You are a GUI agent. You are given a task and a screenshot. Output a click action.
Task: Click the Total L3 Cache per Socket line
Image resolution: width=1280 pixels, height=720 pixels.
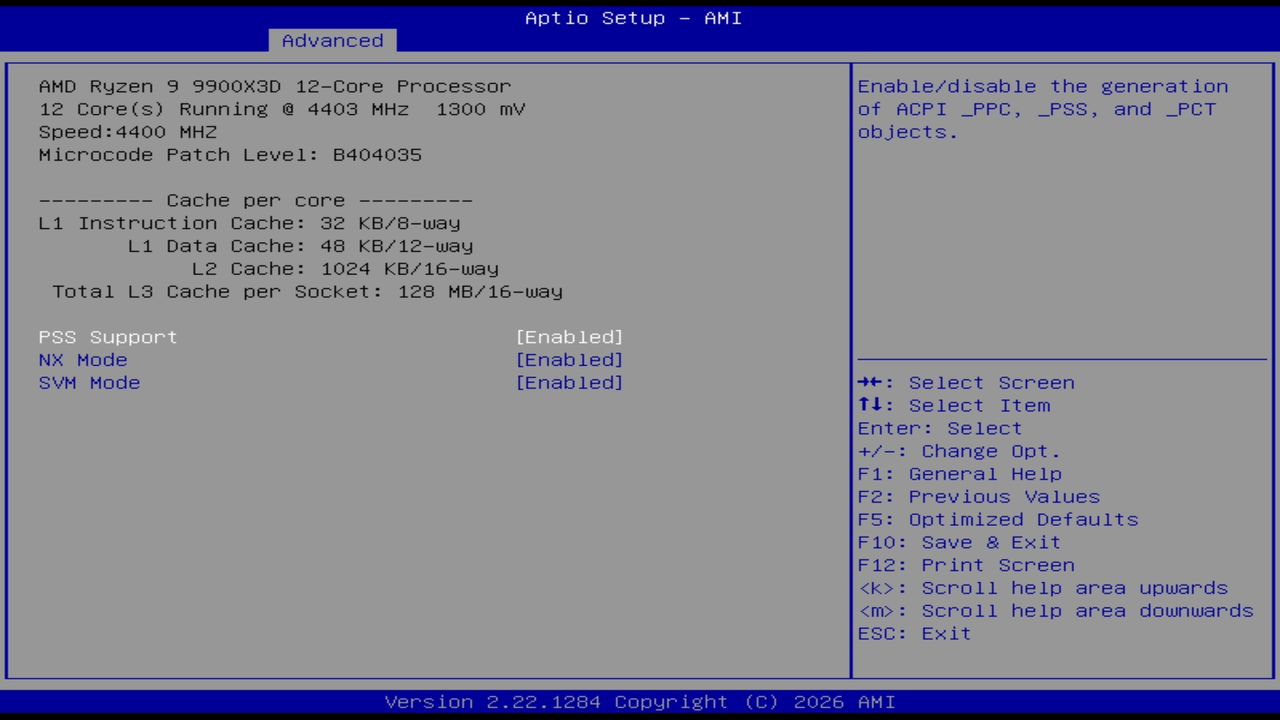click(x=307, y=292)
